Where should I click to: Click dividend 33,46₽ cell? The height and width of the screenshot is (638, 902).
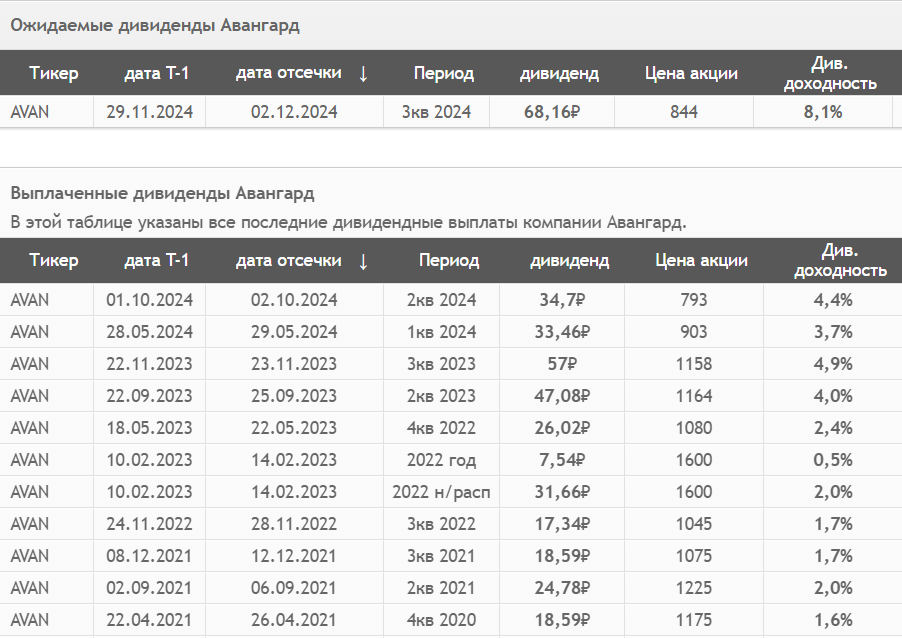(x=562, y=332)
